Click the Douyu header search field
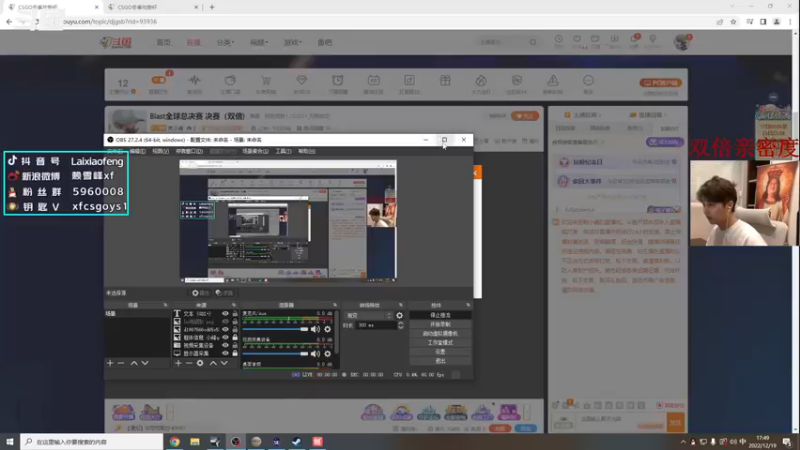800x450 pixels. pyautogui.click(x=503, y=42)
